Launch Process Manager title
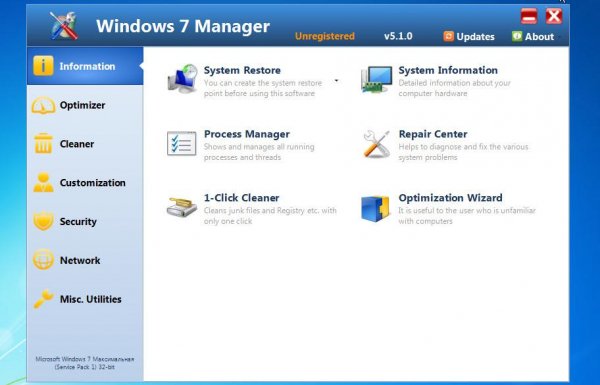This screenshot has width=600, height=385. coord(247,134)
